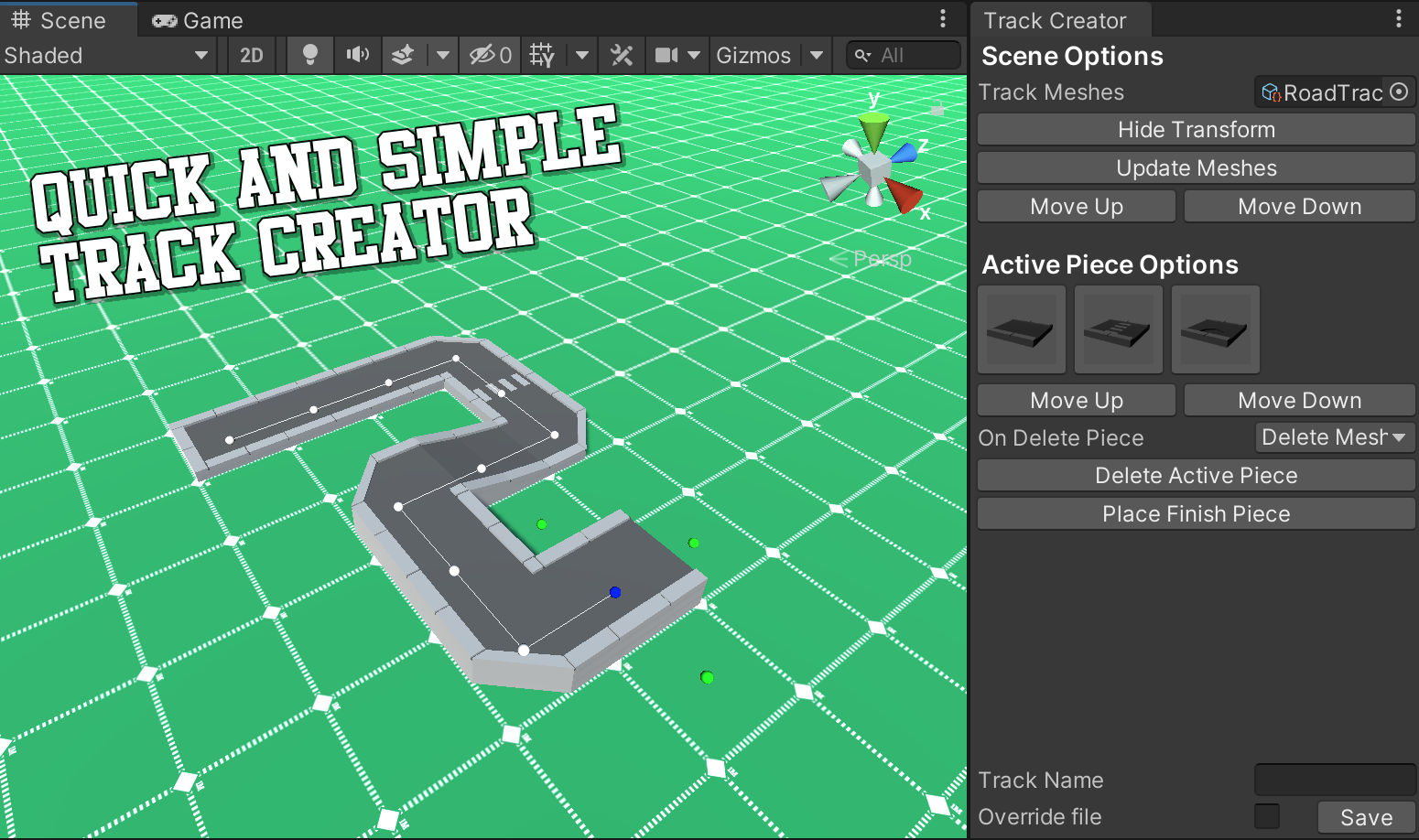Viewport: 1419px width, 840px height.
Task: Open the On Delete Piece dropdown
Action: [1335, 437]
